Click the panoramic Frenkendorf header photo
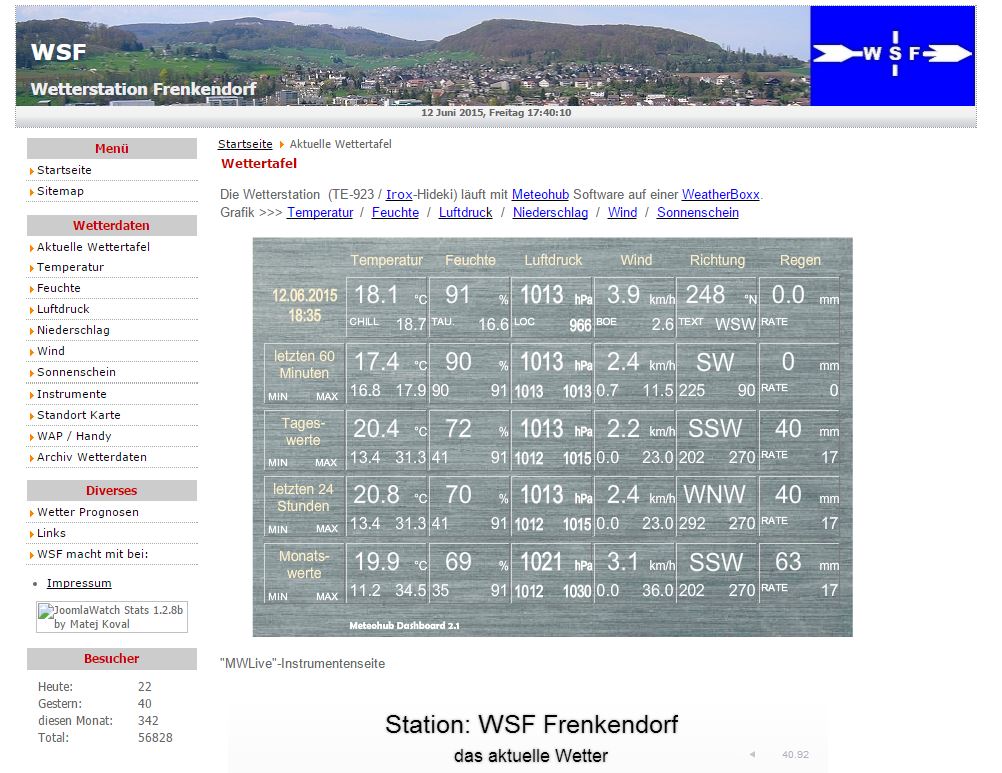 point(413,56)
